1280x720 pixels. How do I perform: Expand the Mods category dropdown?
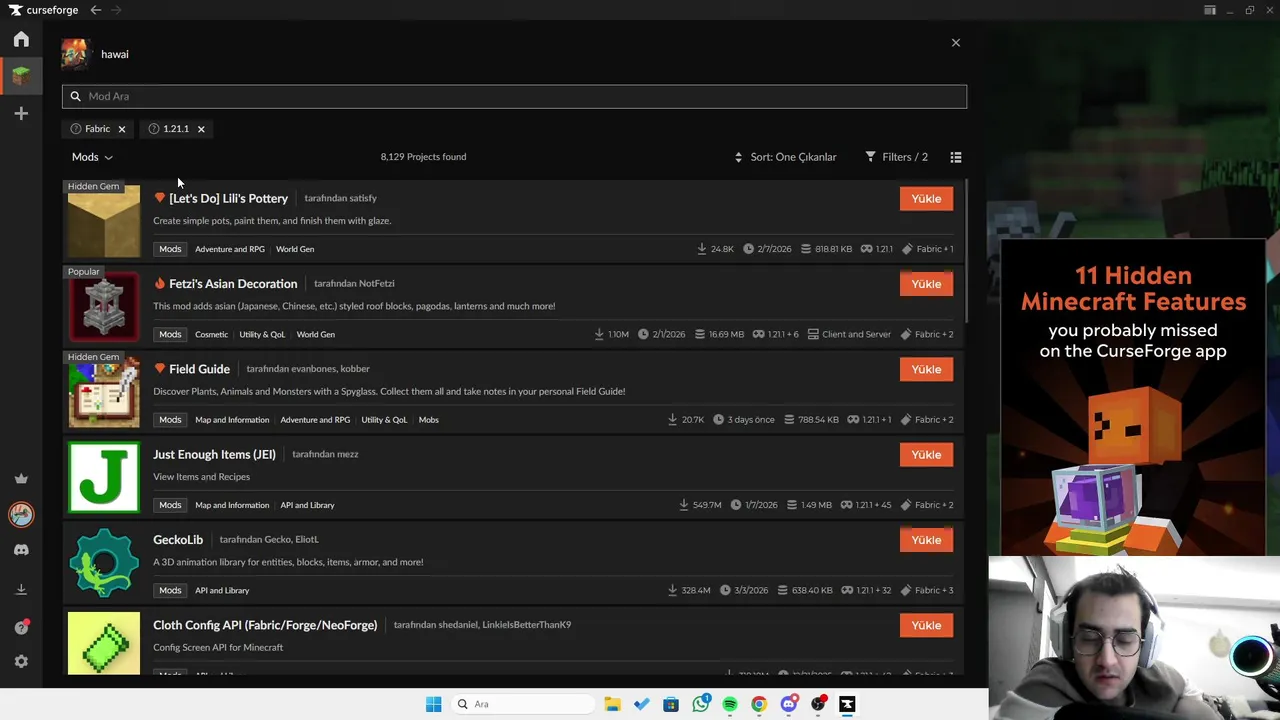92,157
